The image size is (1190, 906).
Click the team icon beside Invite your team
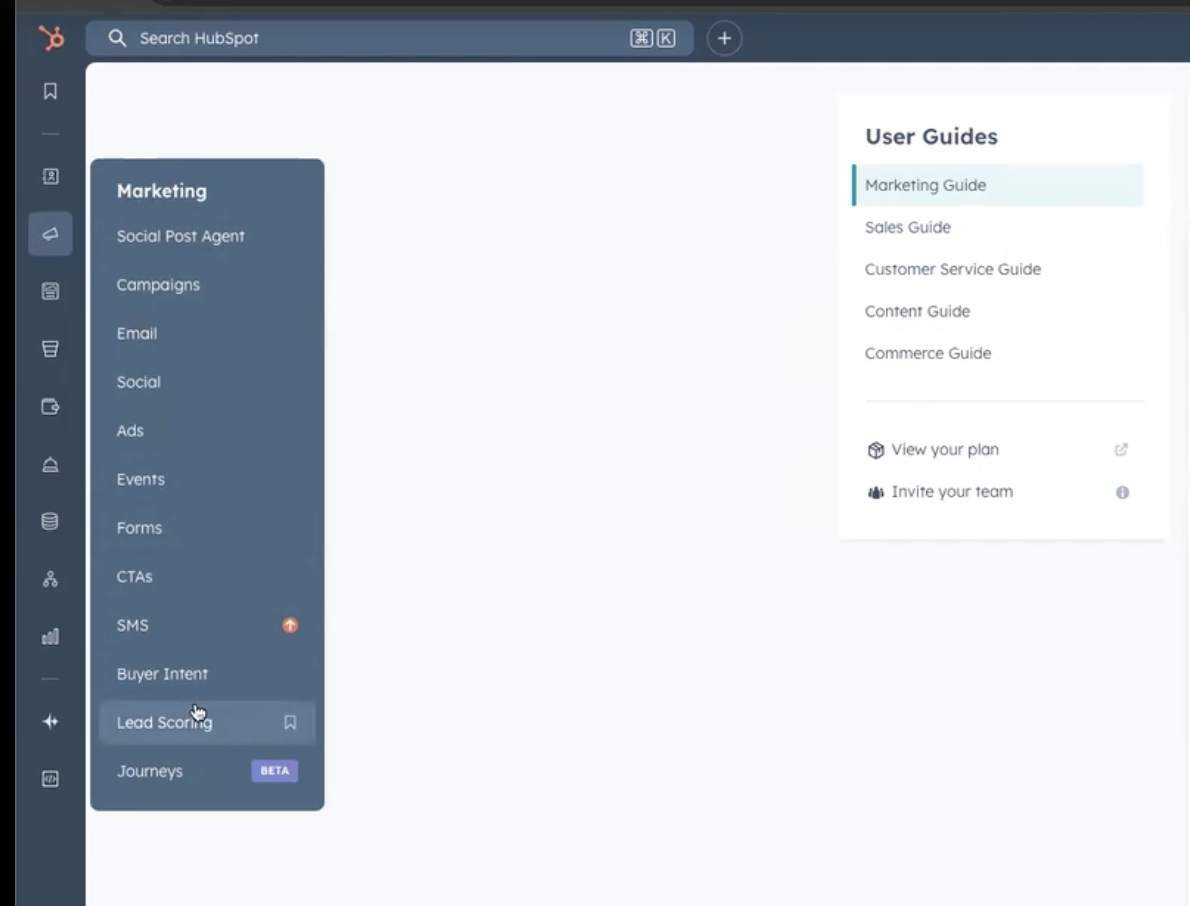click(x=876, y=492)
